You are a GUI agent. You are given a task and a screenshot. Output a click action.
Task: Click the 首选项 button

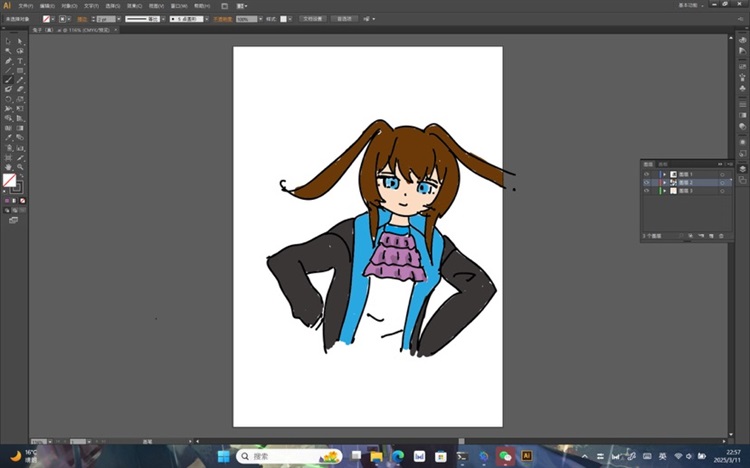coord(344,18)
